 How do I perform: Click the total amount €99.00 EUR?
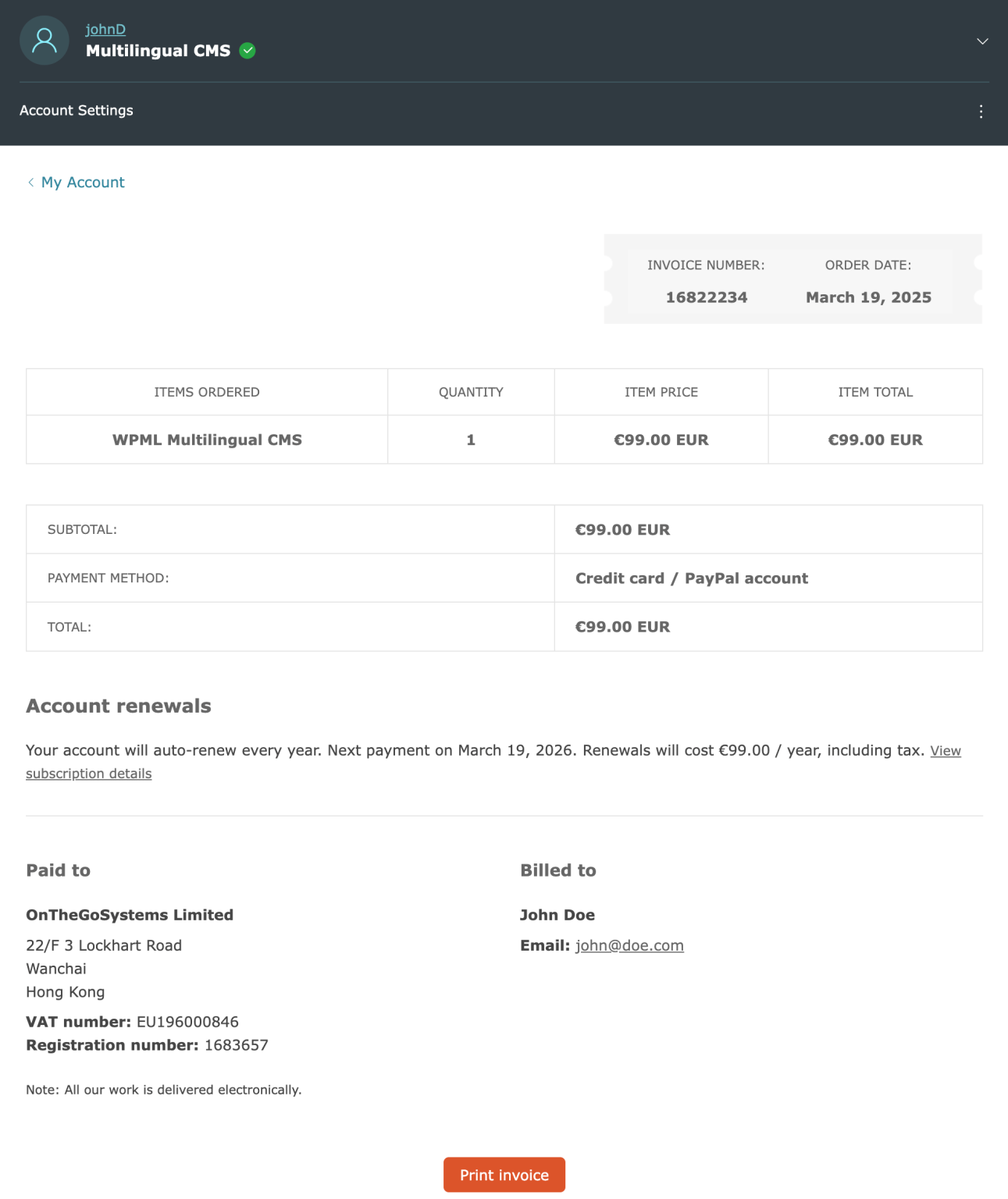tap(622, 626)
